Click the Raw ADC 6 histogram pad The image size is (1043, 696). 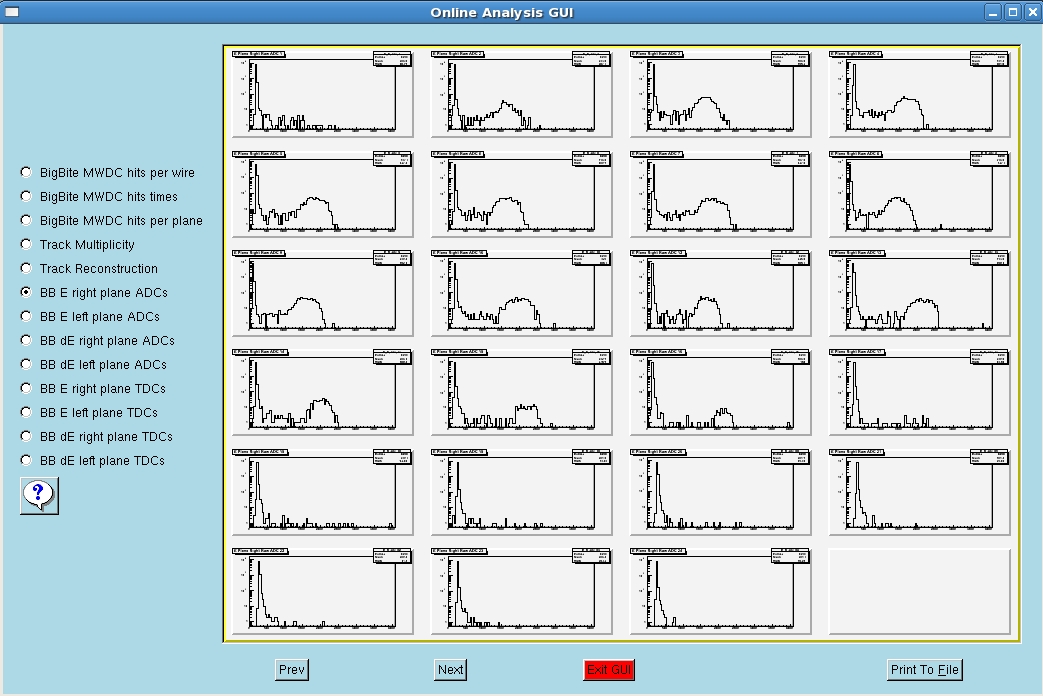pyautogui.click(x=522, y=194)
